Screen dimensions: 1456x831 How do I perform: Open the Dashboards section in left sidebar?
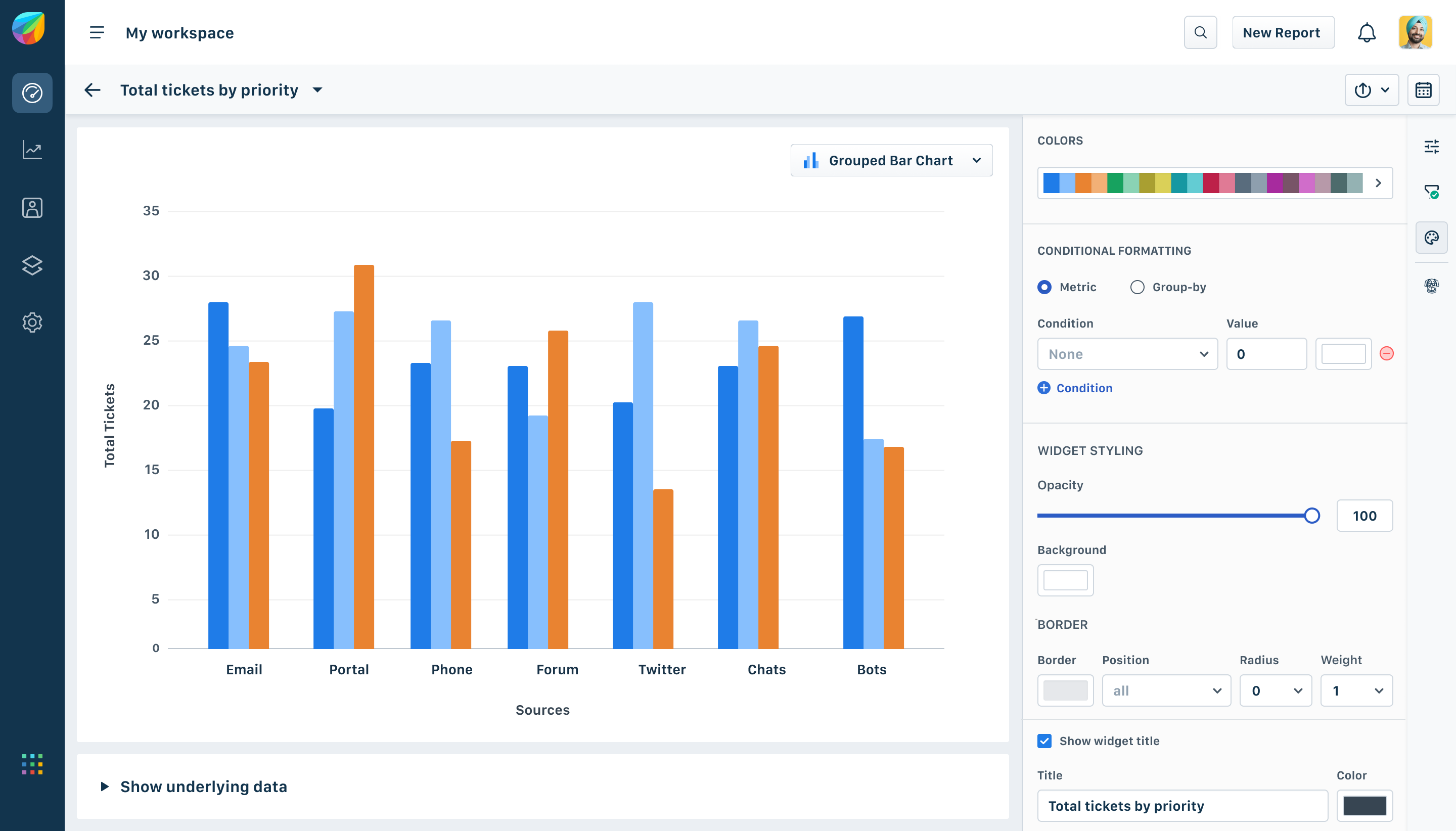[32, 93]
